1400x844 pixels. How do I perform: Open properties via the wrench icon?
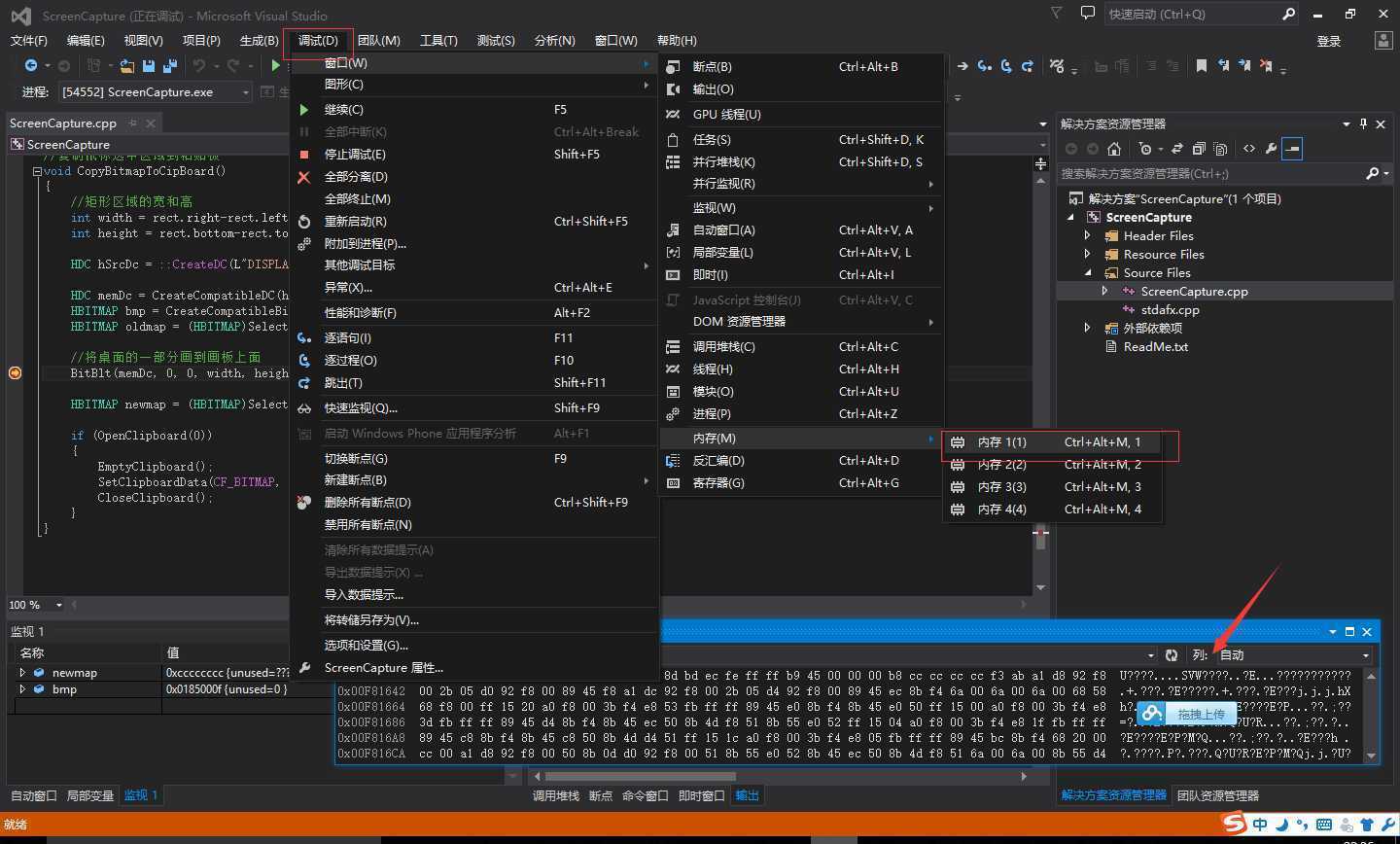click(x=1271, y=149)
